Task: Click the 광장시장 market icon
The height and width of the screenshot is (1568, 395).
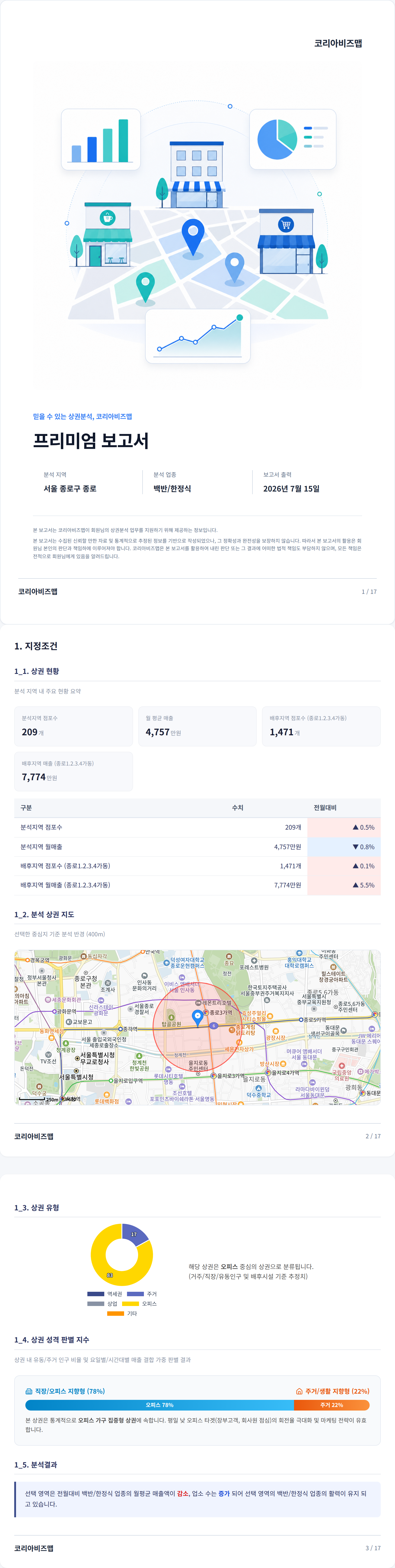Action: click(276, 1031)
